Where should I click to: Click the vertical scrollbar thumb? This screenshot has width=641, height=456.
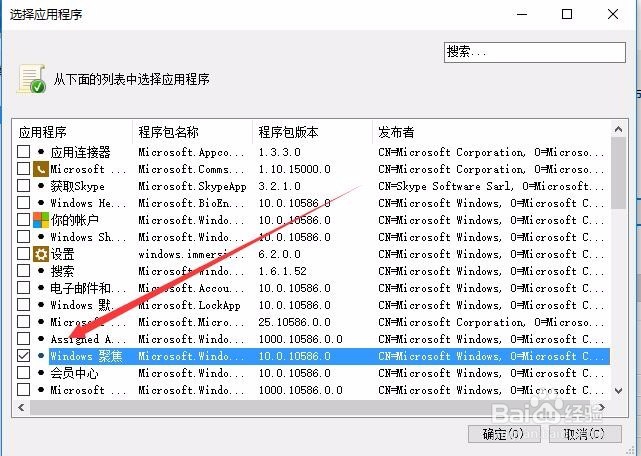619,173
